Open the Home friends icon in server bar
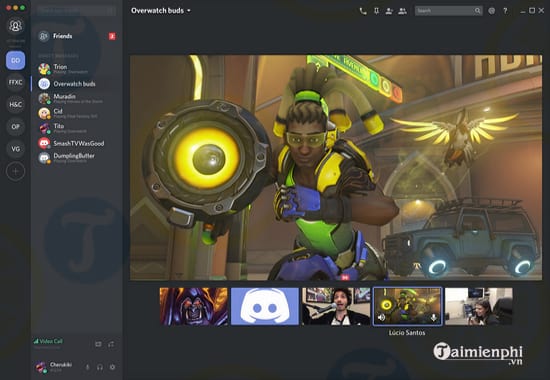The height and width of the screenshot is (380, 550). pos(15,26)
